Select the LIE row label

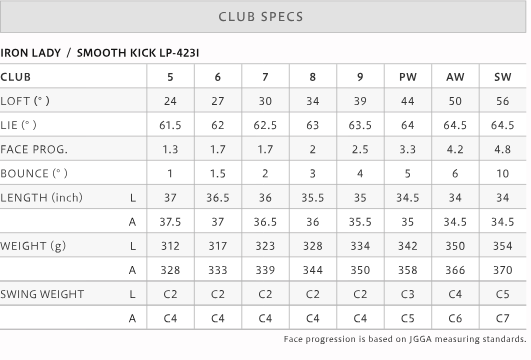click(x=18, y=125)
